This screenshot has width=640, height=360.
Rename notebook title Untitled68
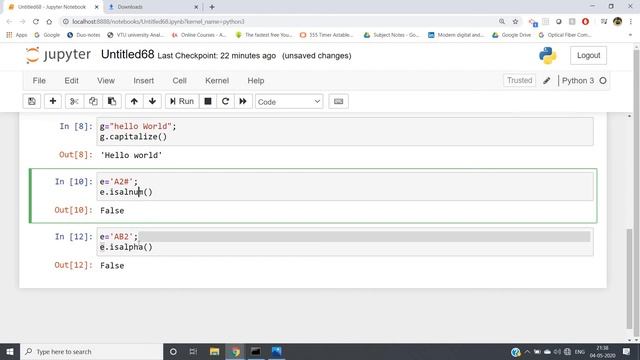coord(127,55)
